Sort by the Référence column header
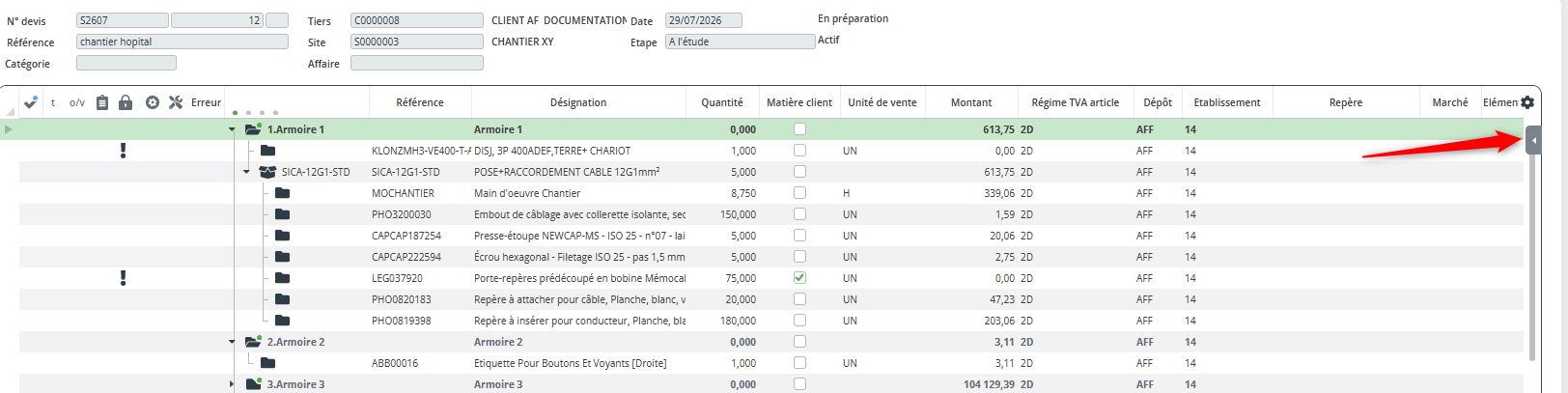 [x=420, y=102]
